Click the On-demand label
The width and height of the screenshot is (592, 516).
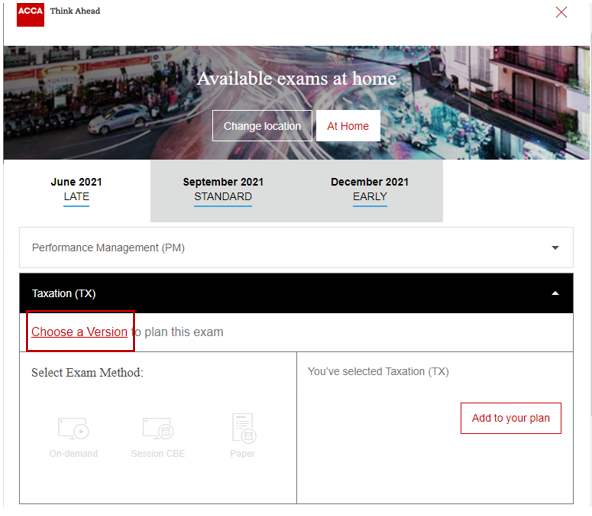[74, 453]
